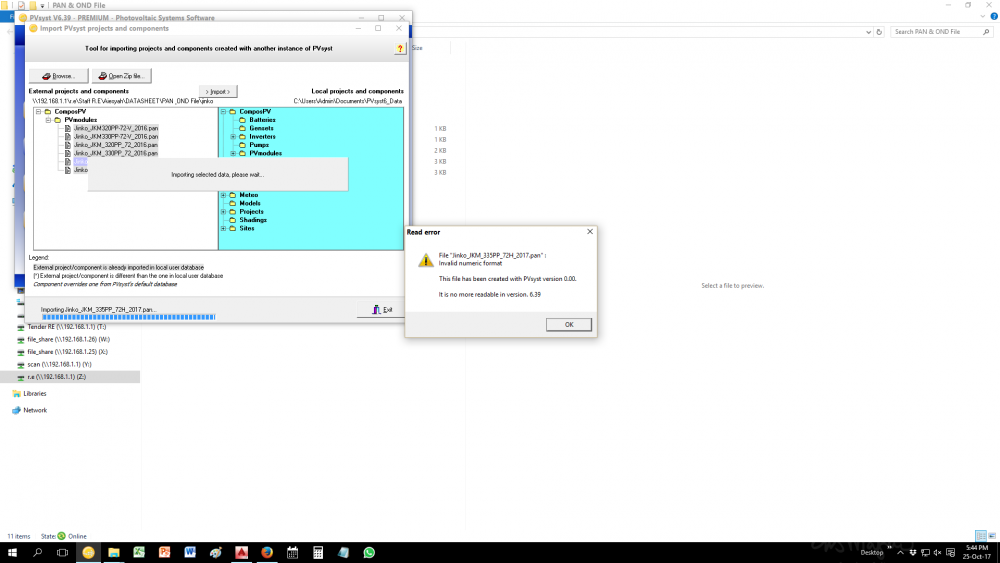
Task: Open the Windows Start menu
Action: tap(11, 552)
